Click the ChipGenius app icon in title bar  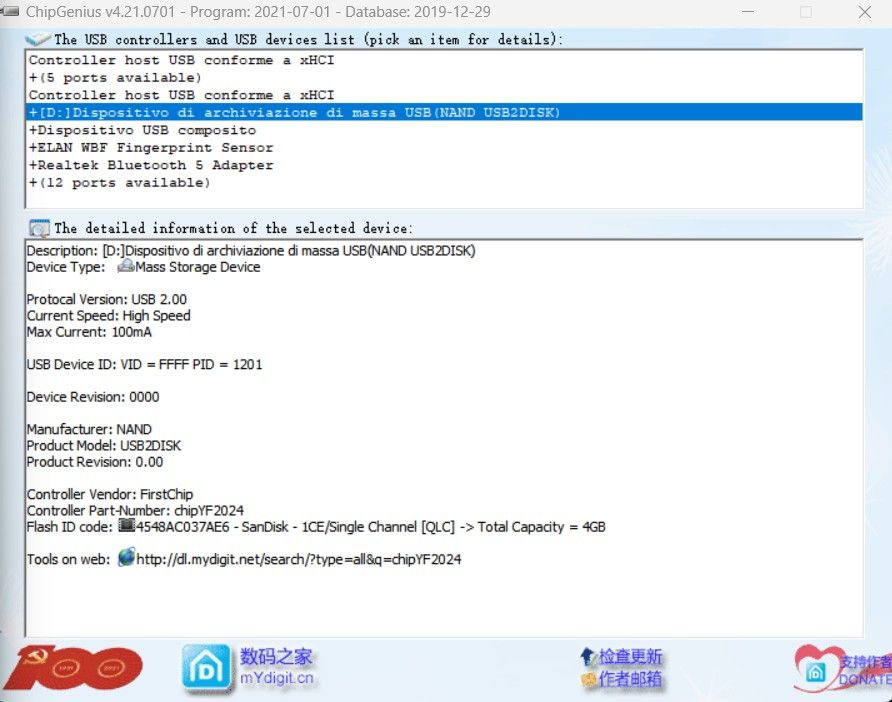pyautogui.click(x=10, y=11)
